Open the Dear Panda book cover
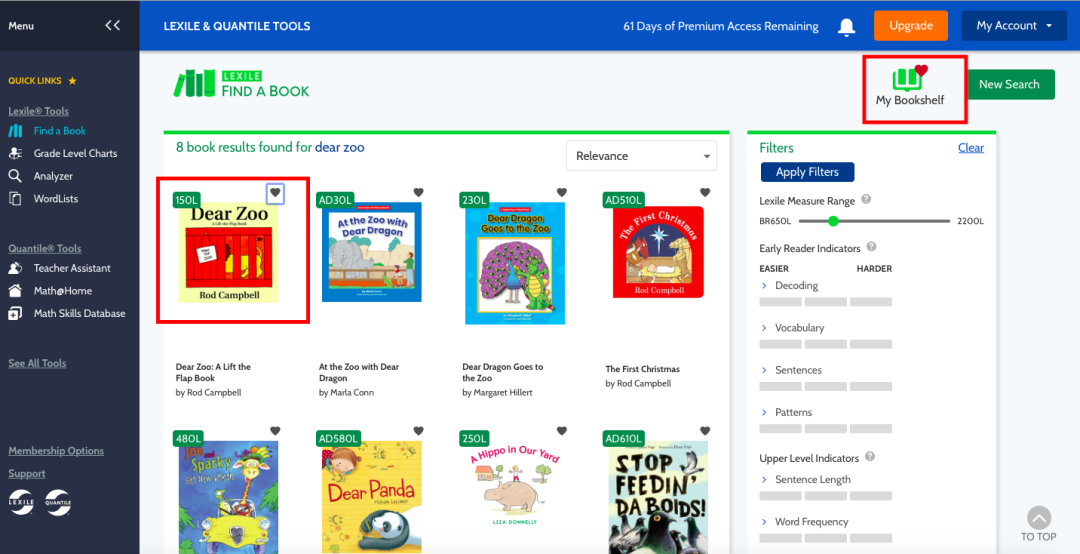The image size is (1080, 554). pos(372,497)
